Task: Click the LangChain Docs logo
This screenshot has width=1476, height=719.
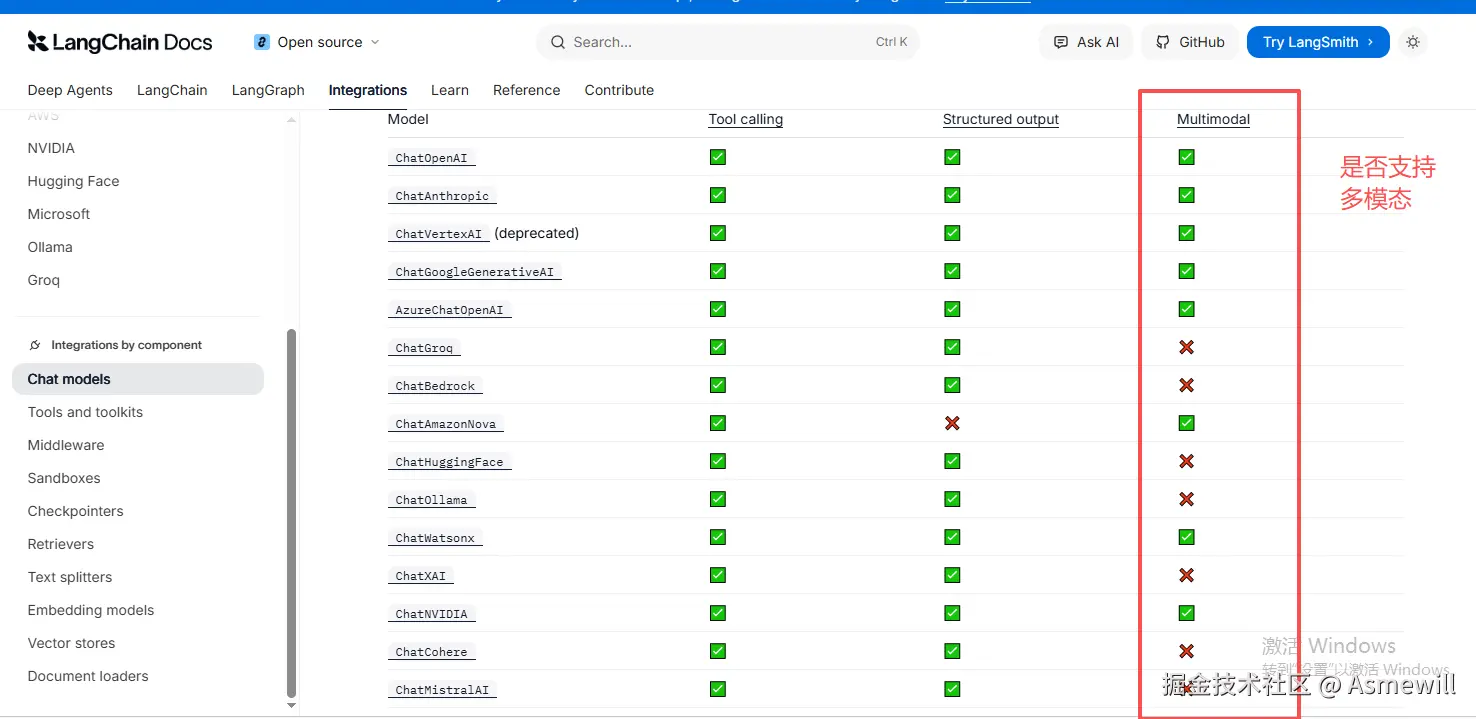Action: pyautogui.click(x=120, y=42)
